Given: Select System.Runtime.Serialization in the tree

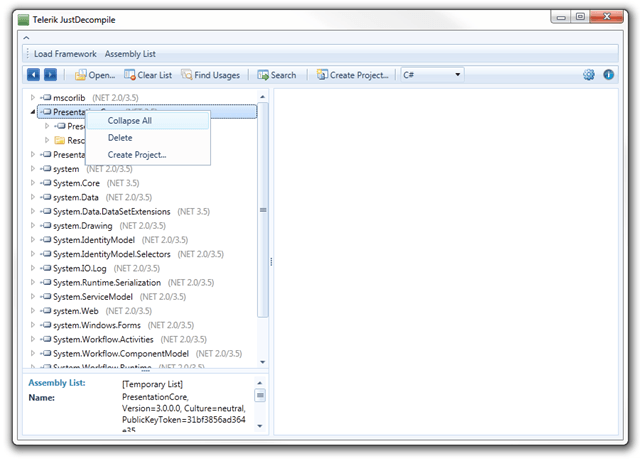Looking at the screenshot, I should point(107,283).
